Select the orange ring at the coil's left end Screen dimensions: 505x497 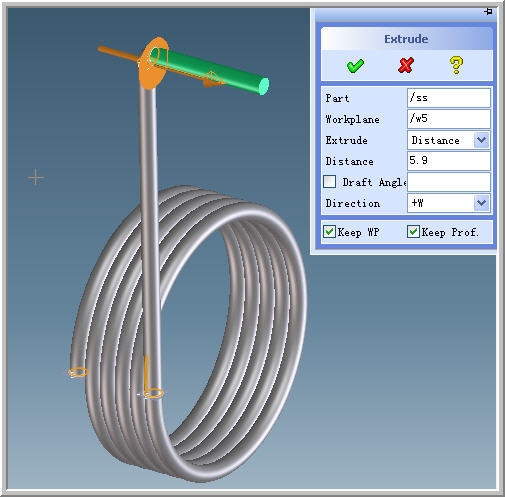pos(79,372)
